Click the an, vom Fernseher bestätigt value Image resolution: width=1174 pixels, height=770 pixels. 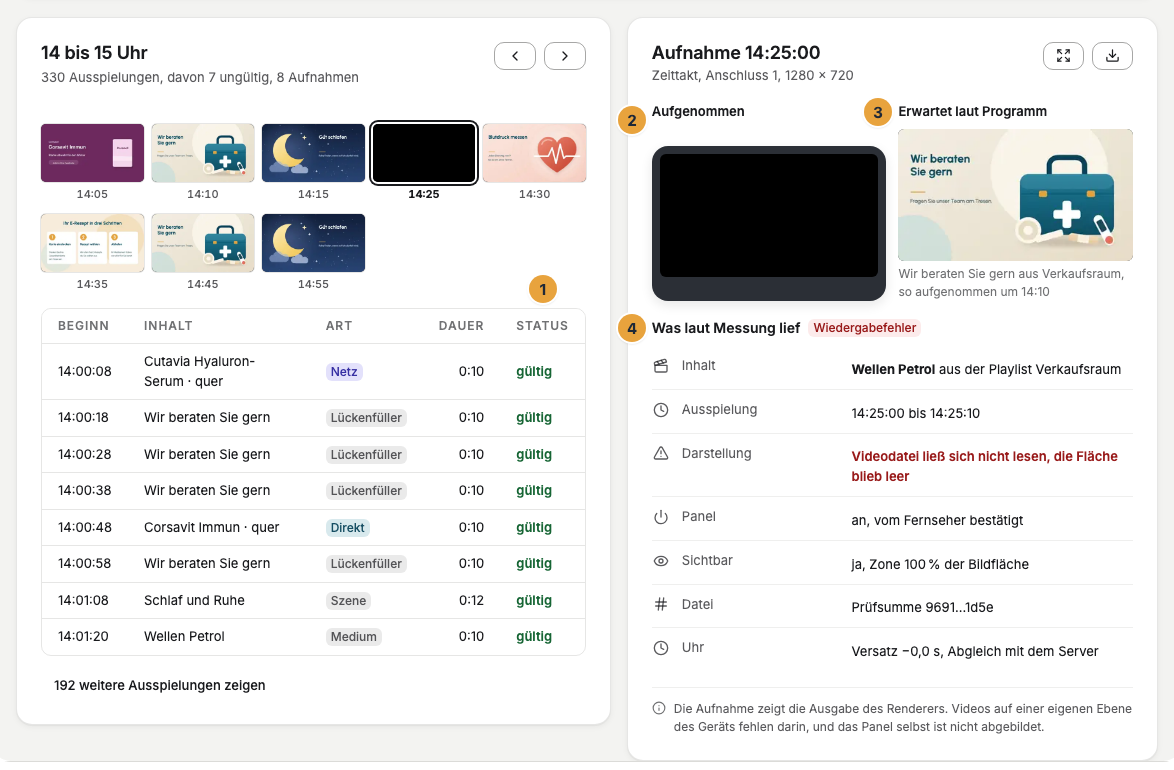pyautogui.click(x=937, y=521)
